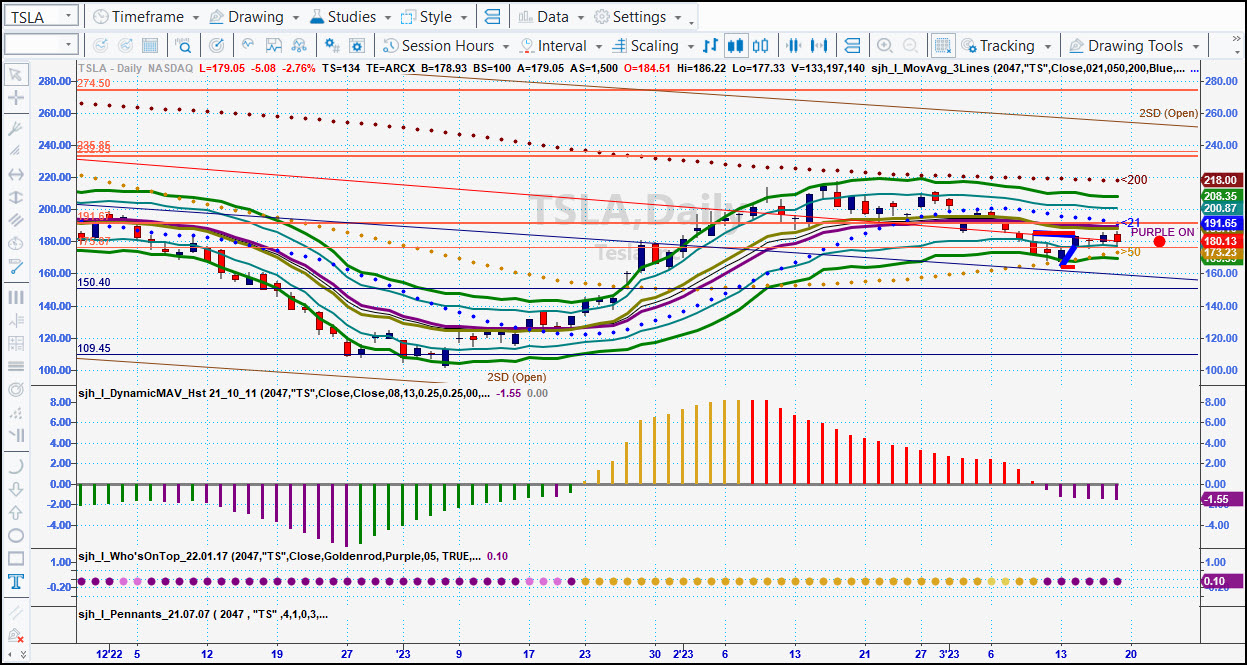
Task: Click the 208.35 green price tag
Action: coord(1222,196)
